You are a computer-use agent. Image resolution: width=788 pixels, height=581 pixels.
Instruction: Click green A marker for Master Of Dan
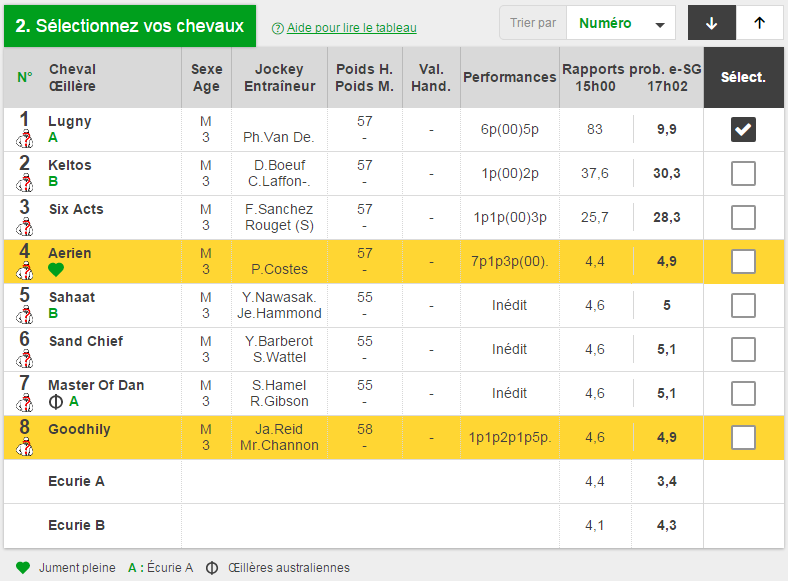click(x=74, y=402)
